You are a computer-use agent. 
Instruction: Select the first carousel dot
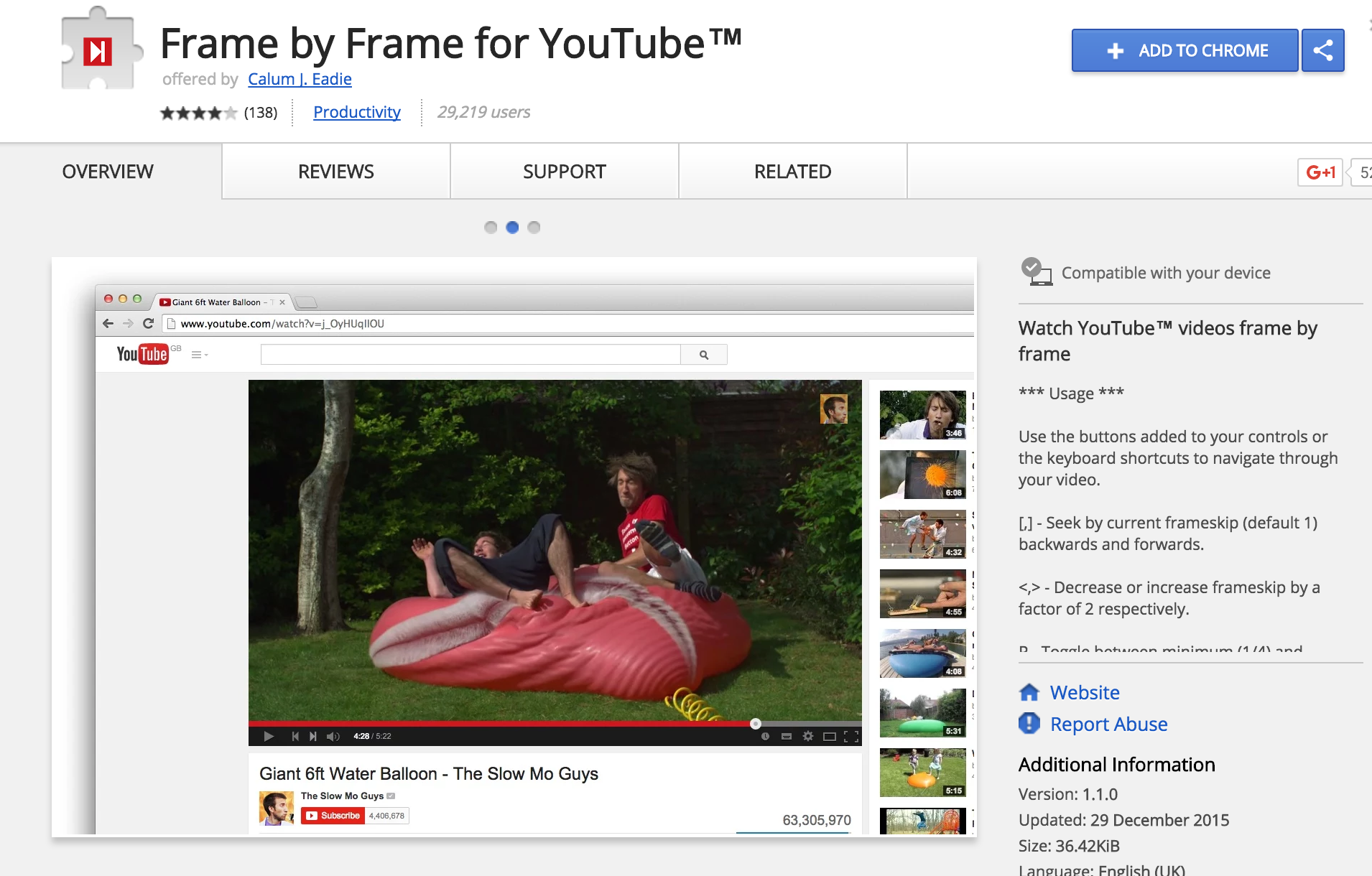pyautogui.click(x=491, y=228)
